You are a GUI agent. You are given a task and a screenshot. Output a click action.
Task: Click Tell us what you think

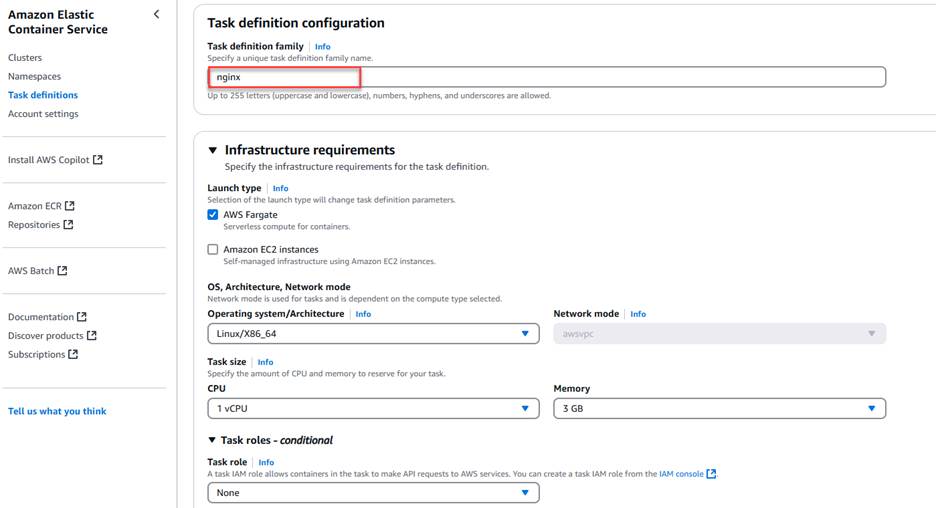tap(57, 411)
